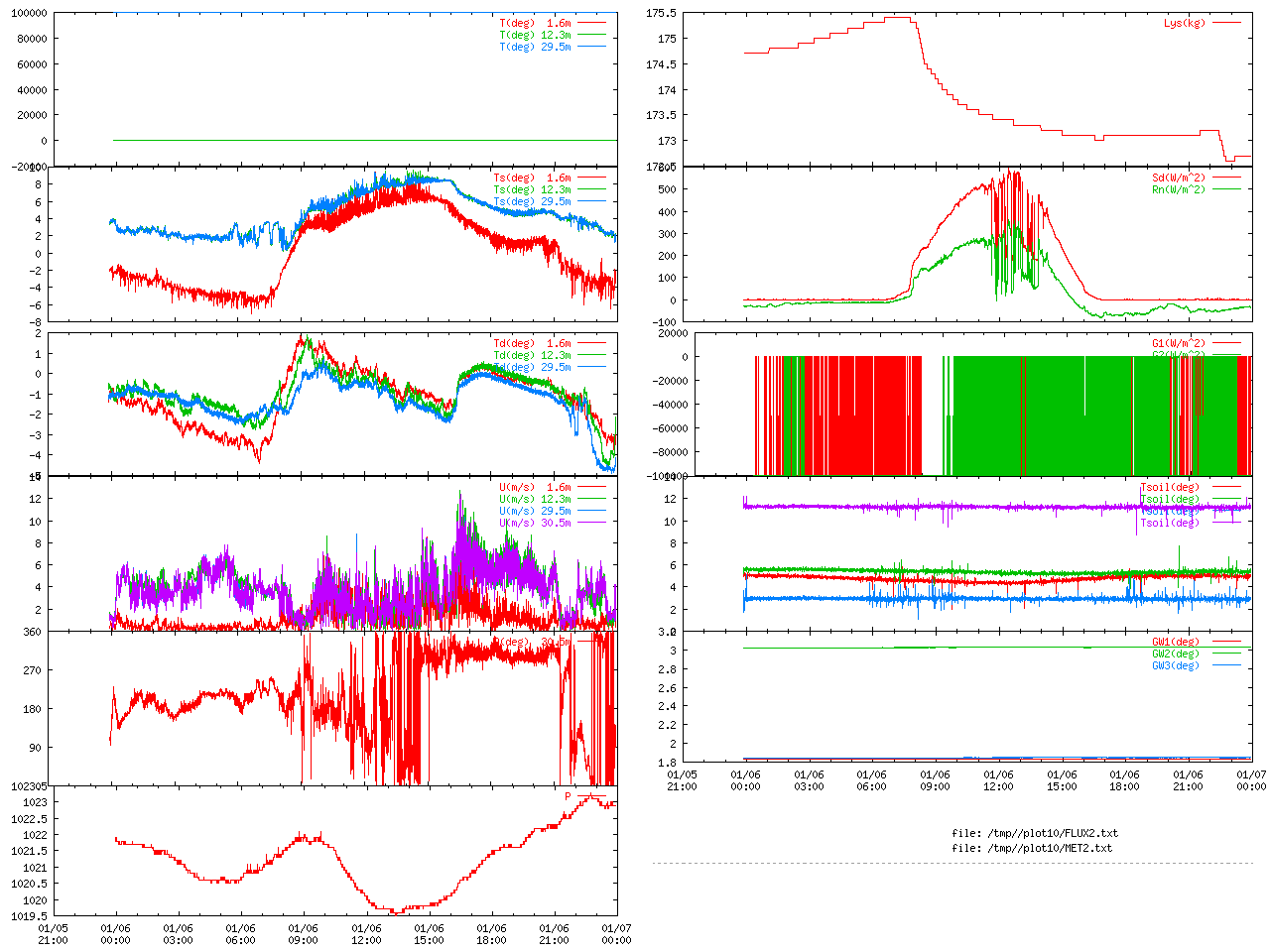1270x952 pixels.
Task: Click the 01/06 12:00 tick under pressure plot
Action: pos(366,934)
